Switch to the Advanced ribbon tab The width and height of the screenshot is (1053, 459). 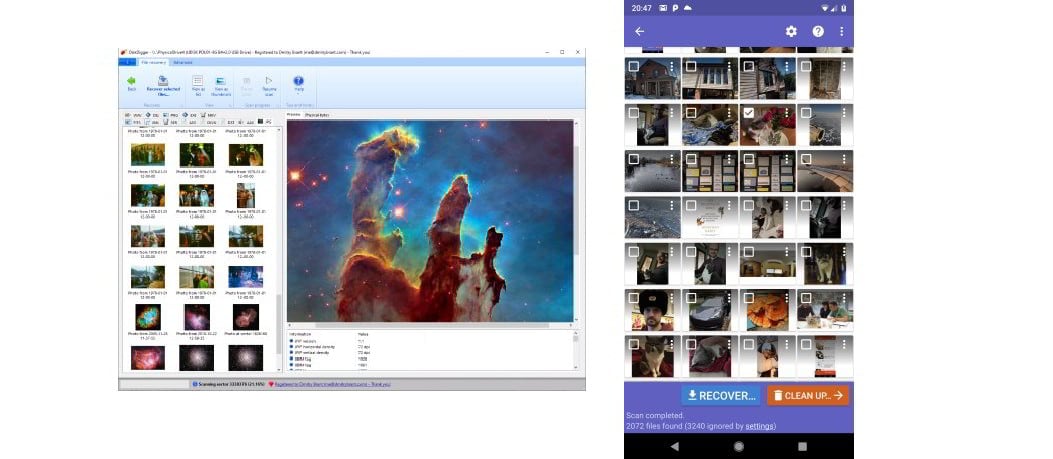(183, 62)
